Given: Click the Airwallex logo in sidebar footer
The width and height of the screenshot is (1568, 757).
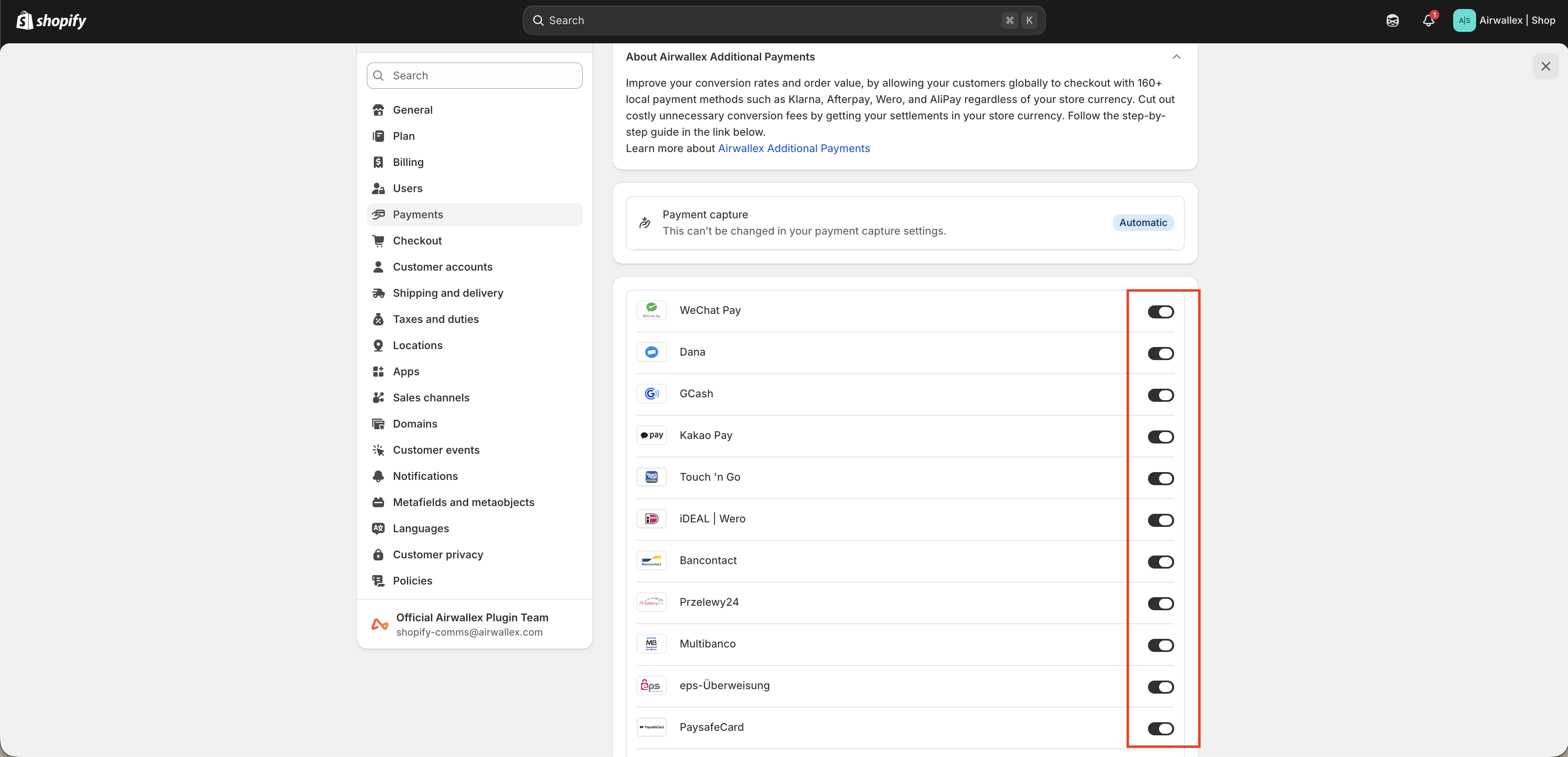Looking at the screenshot, I should point(380,625).
